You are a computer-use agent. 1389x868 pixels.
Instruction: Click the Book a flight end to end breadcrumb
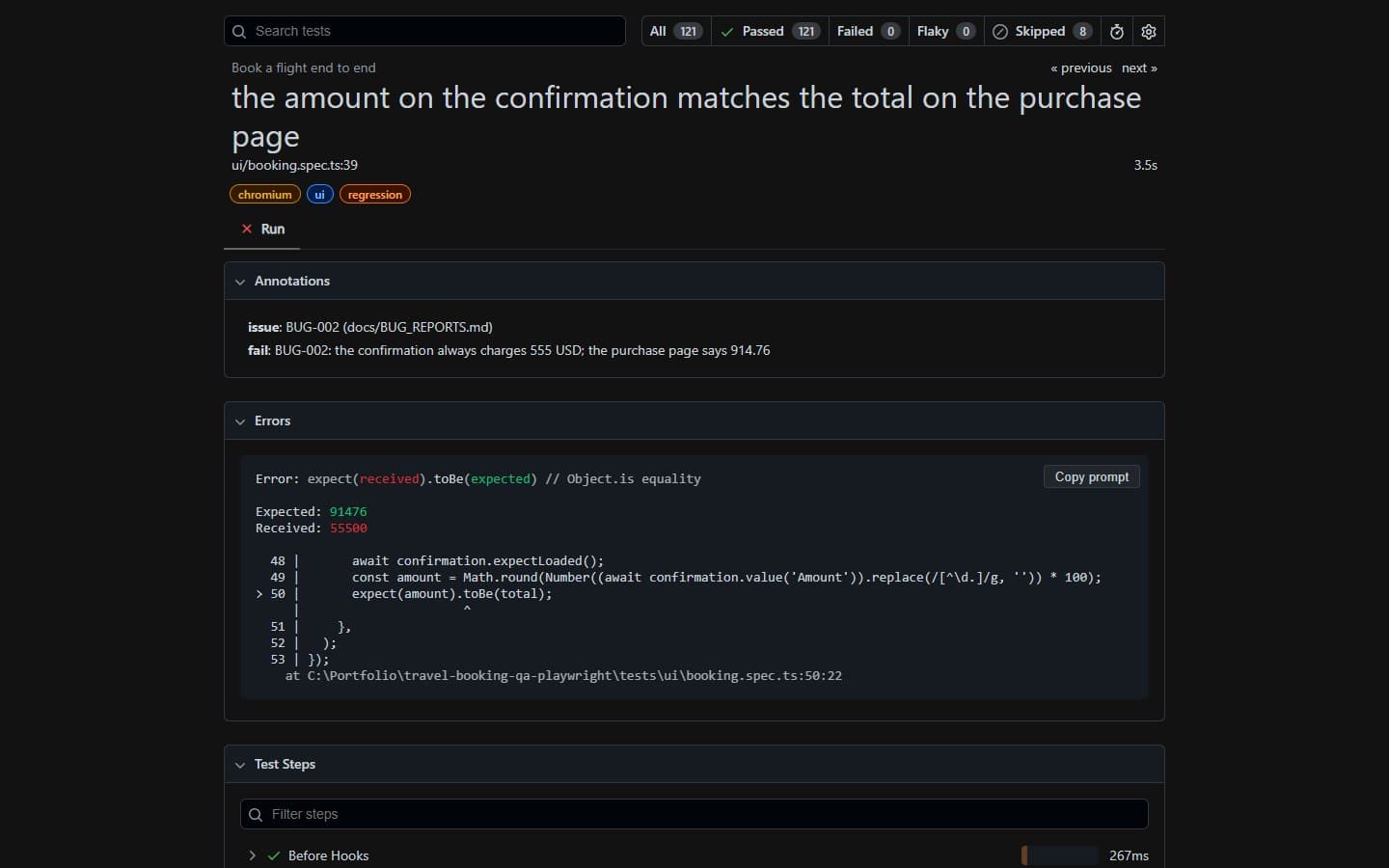point(304,68)
